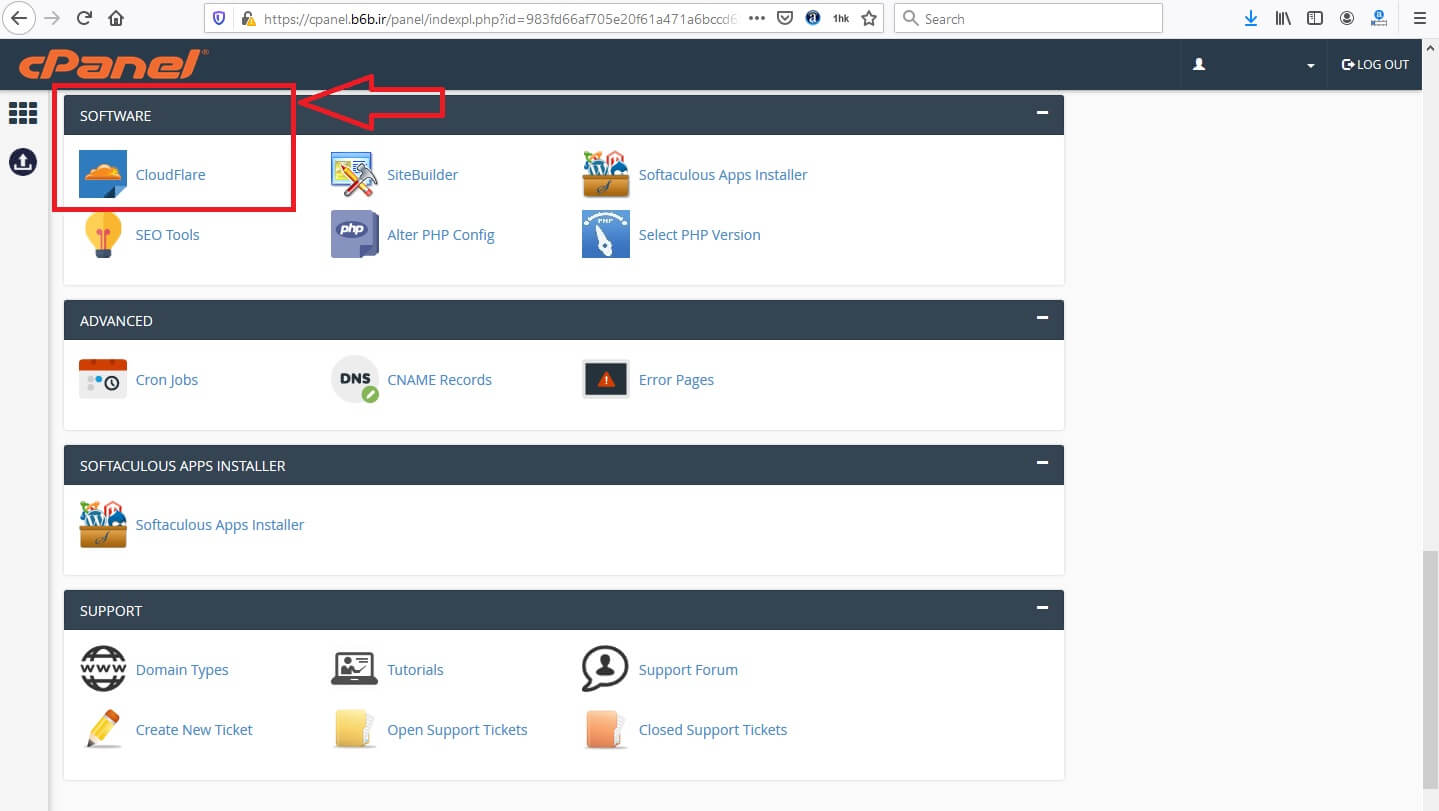Go back to the previous page
The image size is (1439, 811).
click(20, 18)
